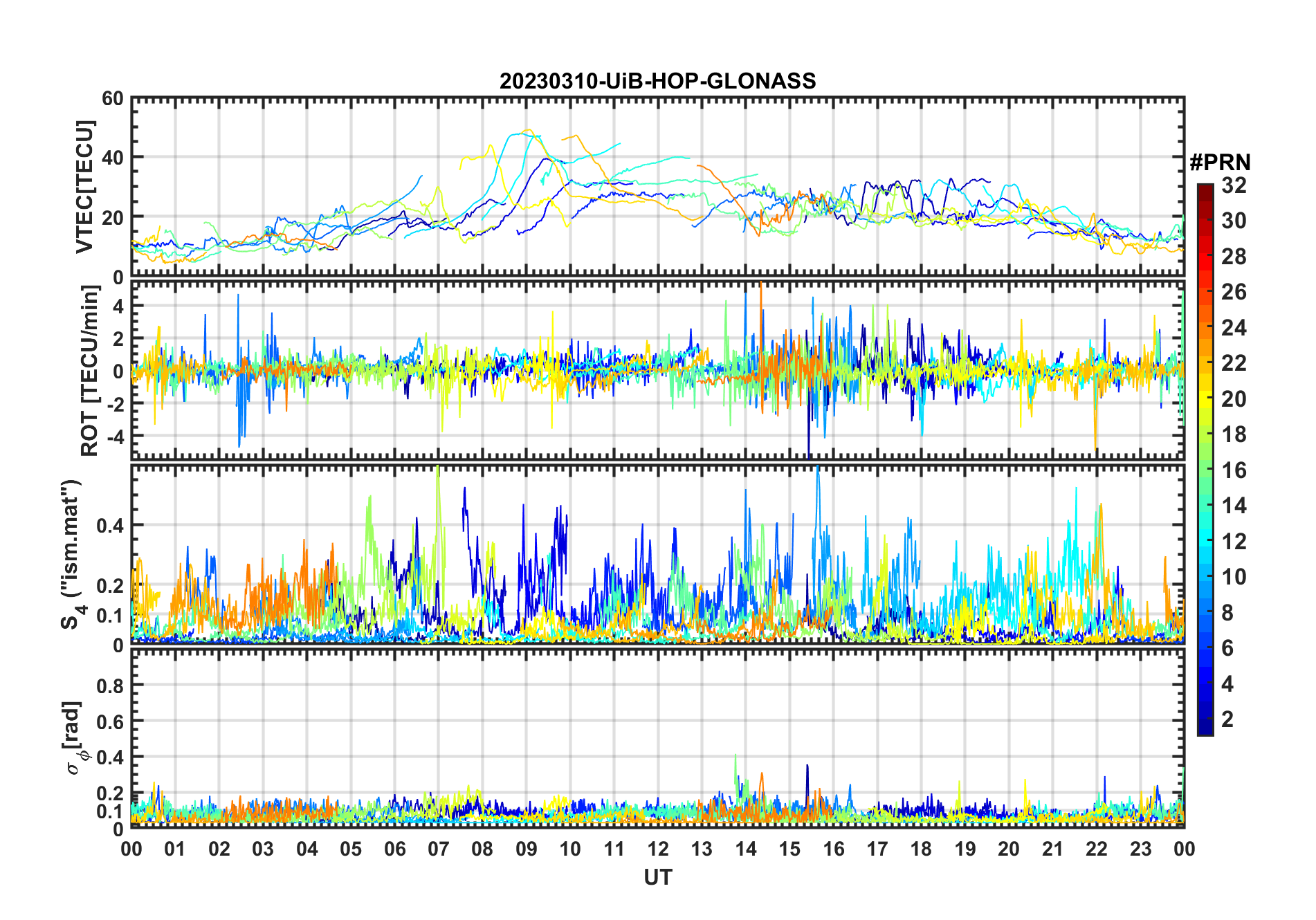Click the "0.4" tick on the S4 axis
The width and height of the screenshot is (1316, 920).
tap(110, 526)
